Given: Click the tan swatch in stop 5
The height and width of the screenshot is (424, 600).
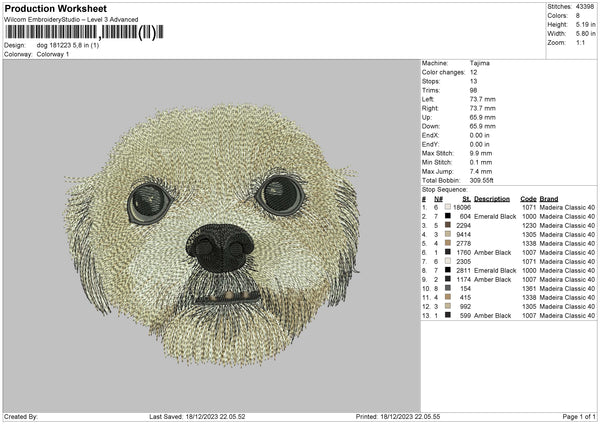Looking at the screenshot, I should (448, 243).
